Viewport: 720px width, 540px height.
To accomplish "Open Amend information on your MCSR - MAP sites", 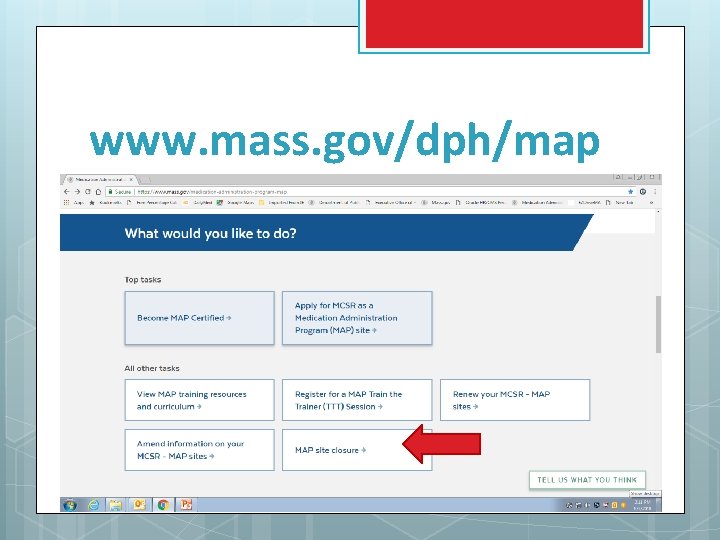I will click(199, 450).
